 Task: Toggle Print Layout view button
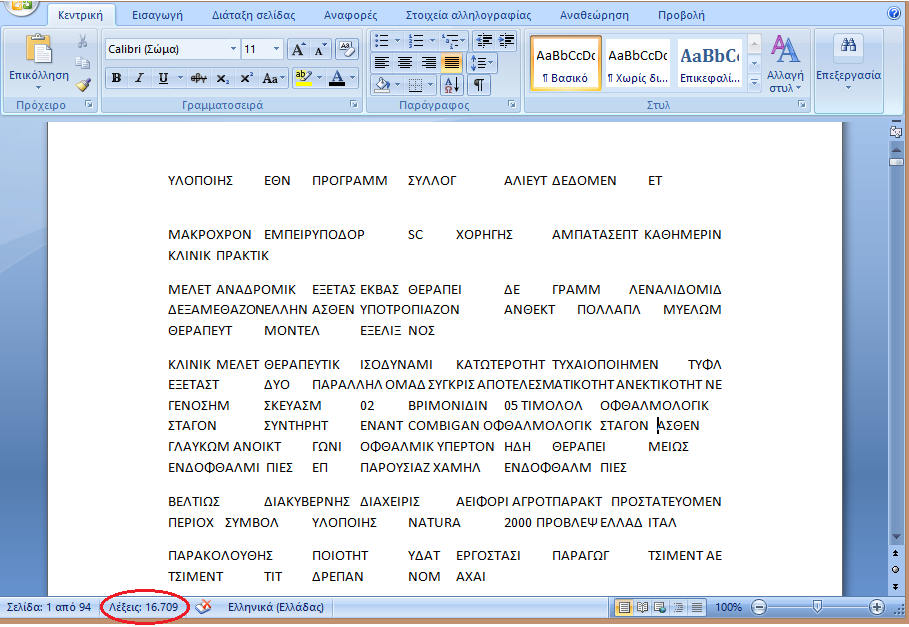click(624, 607)
